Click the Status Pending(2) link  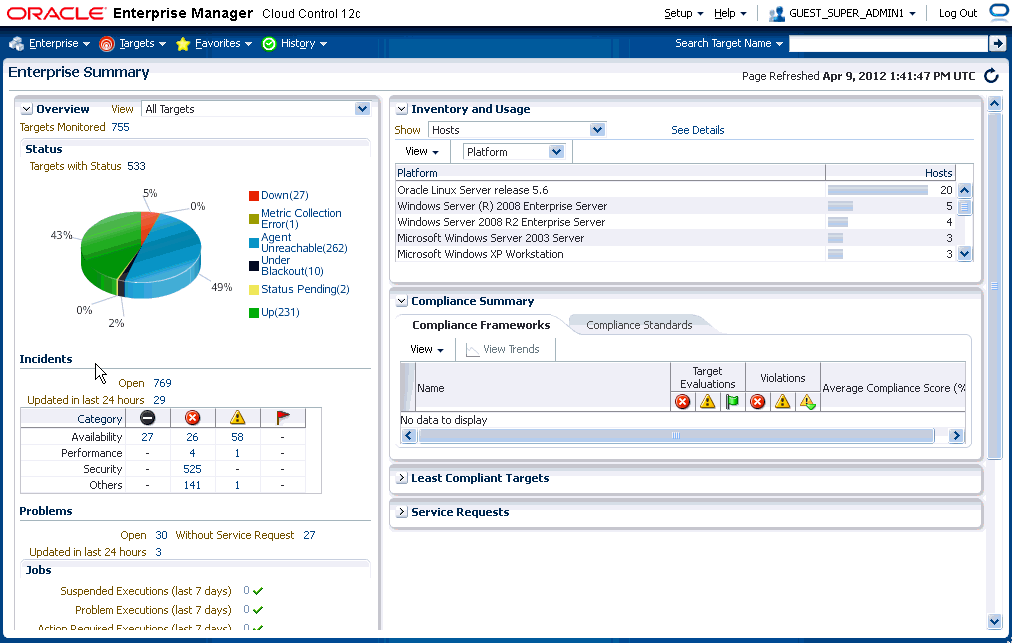pyautogui.click(x=305, y=289)
